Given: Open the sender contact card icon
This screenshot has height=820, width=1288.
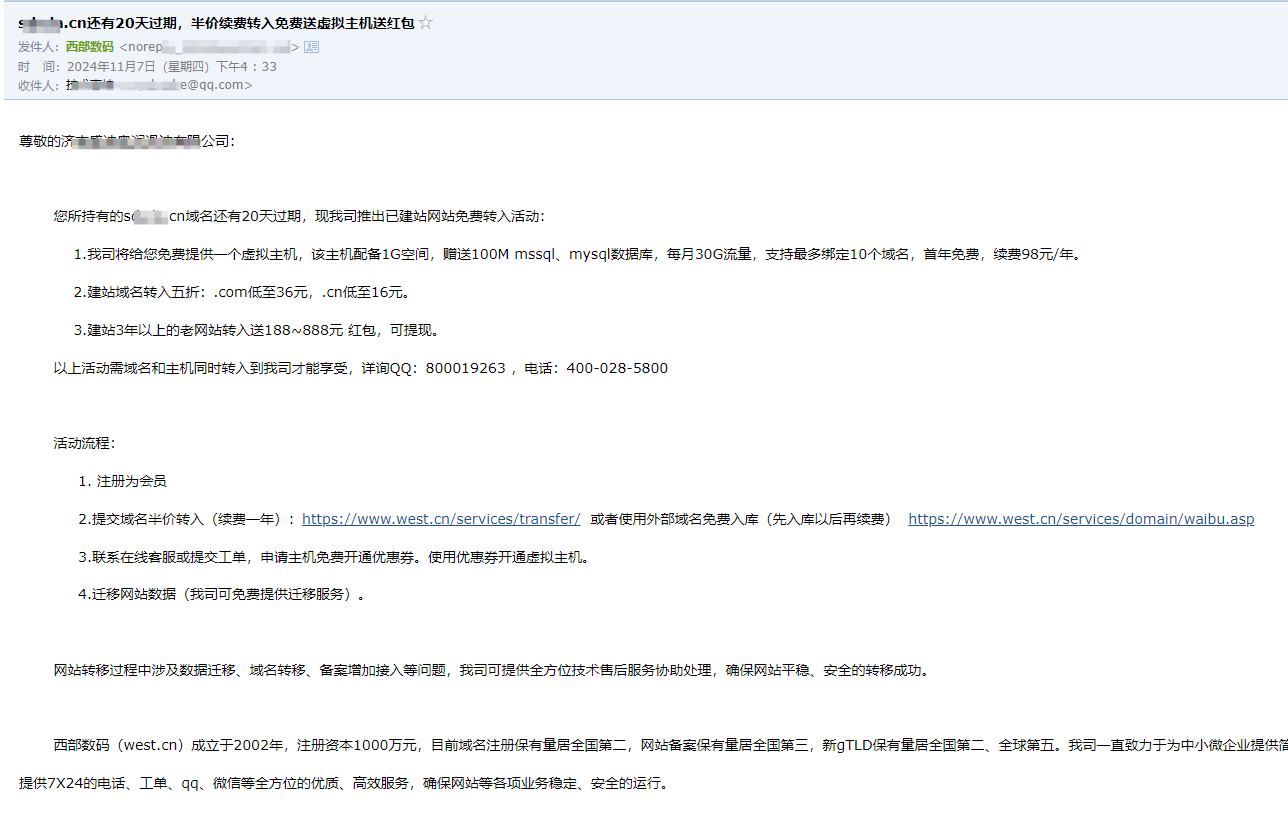Looking at the screenshot, I should tap(311, 47).
